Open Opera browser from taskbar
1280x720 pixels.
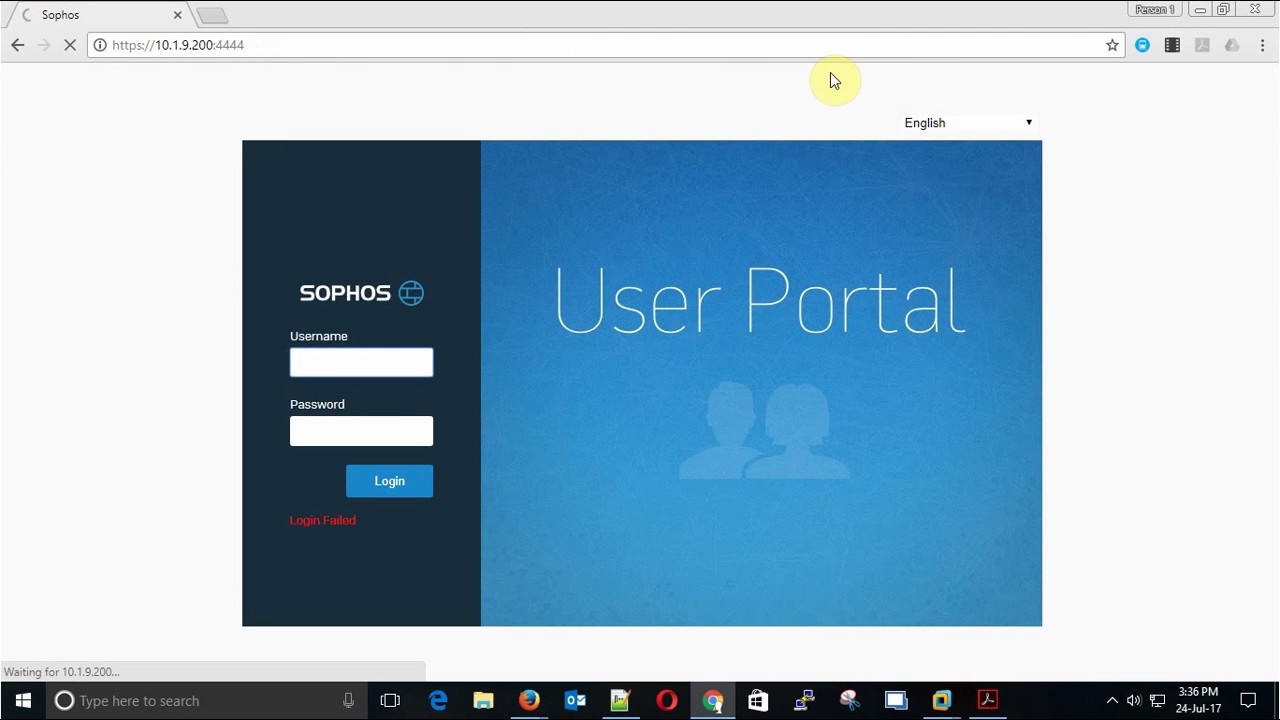(x=666, y=701)
